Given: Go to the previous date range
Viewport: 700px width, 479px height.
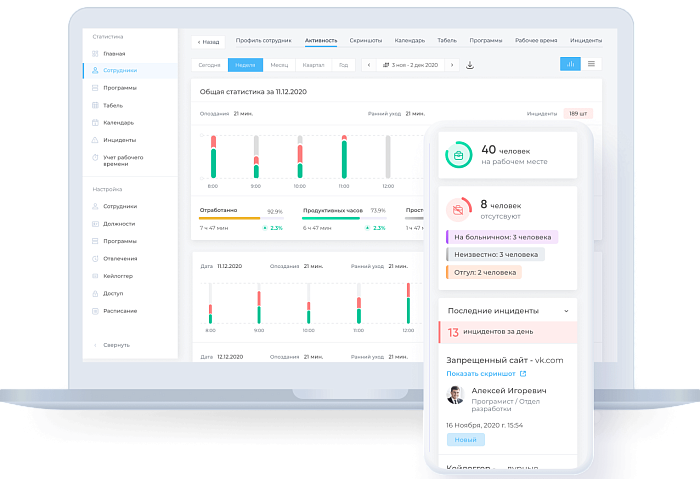Looking at the screenshot, I should (x=368, y=65).
